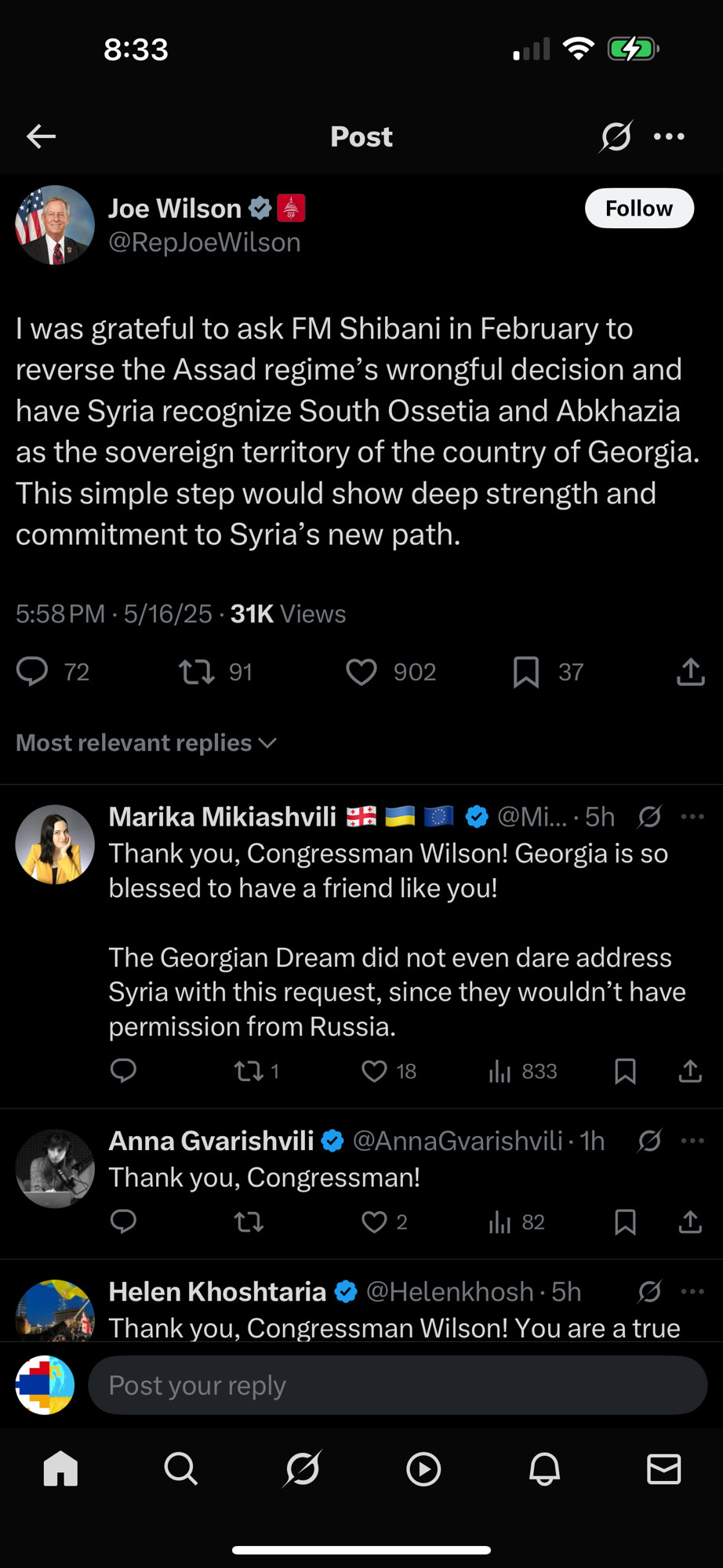Viewport: 723px width, 1568px height.
Task: Open the video play tab icon
Action: (423, 1468)
